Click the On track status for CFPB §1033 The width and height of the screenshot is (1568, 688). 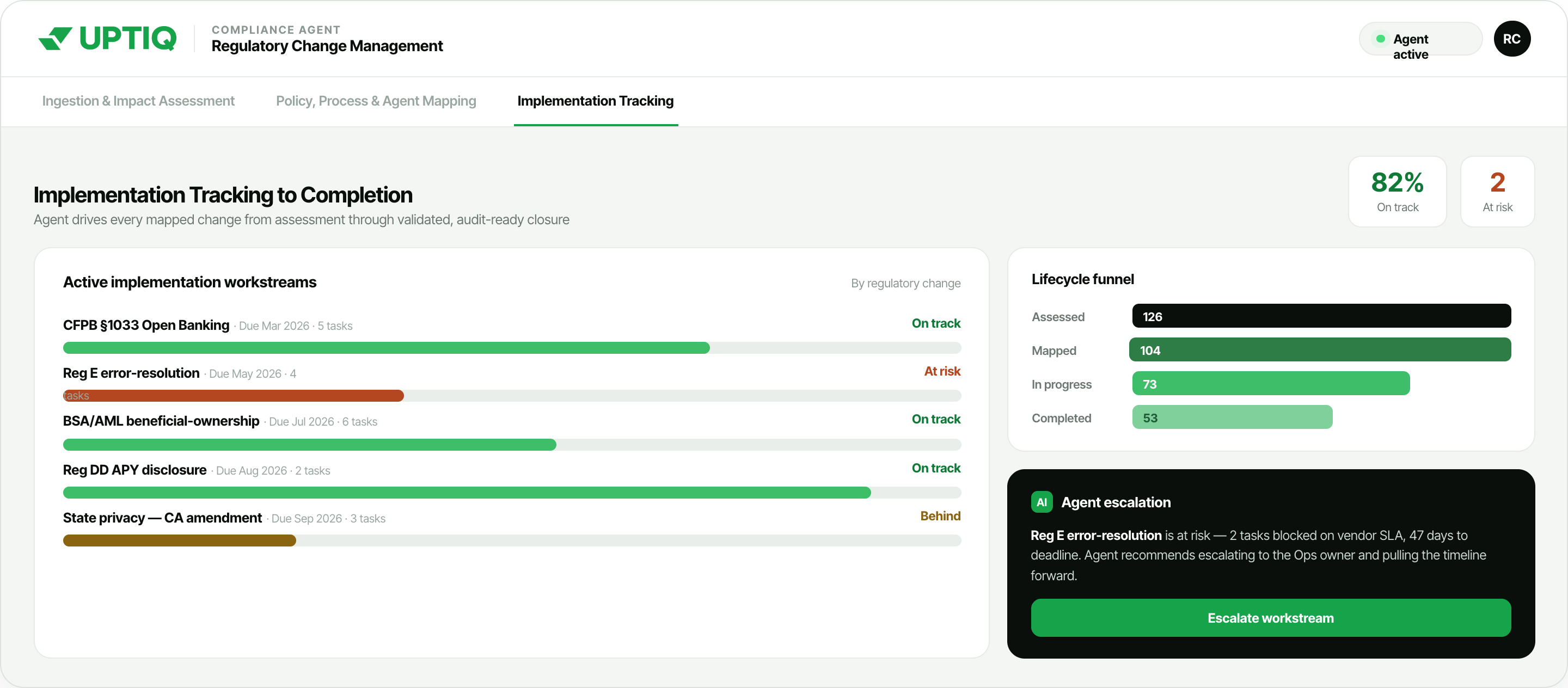click(936, 323)
